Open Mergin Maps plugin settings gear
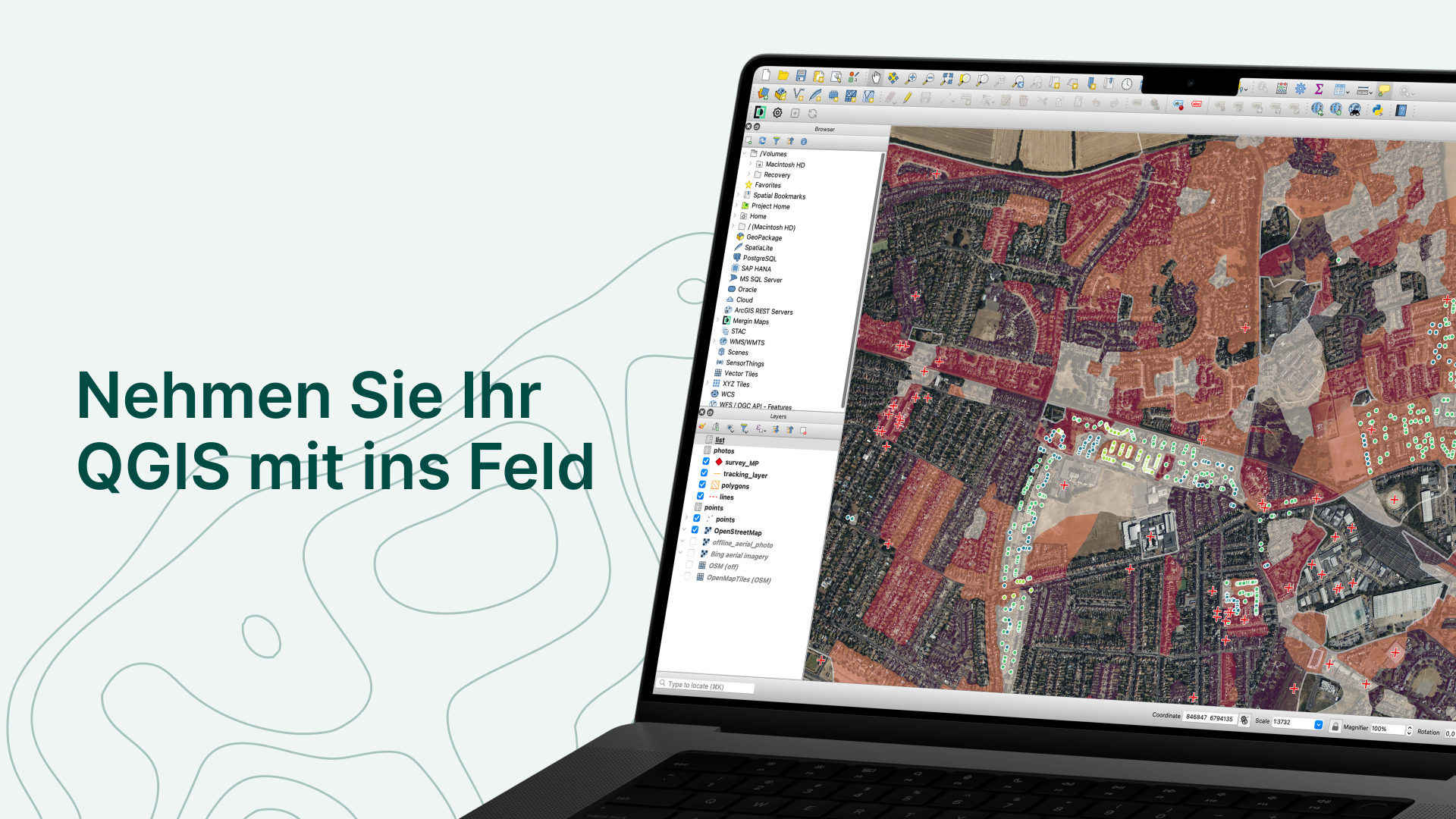Screen dimensions: 1456x819 (777, 112)
